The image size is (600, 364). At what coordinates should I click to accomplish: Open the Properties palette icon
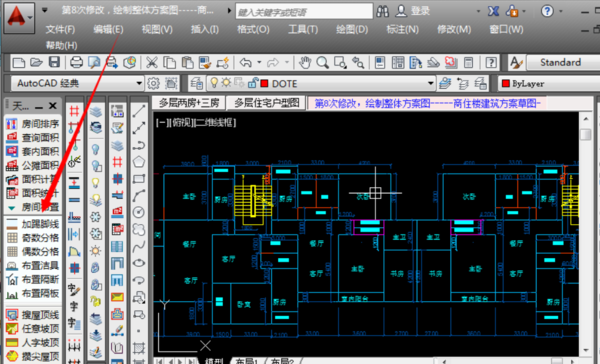(380, 62)
